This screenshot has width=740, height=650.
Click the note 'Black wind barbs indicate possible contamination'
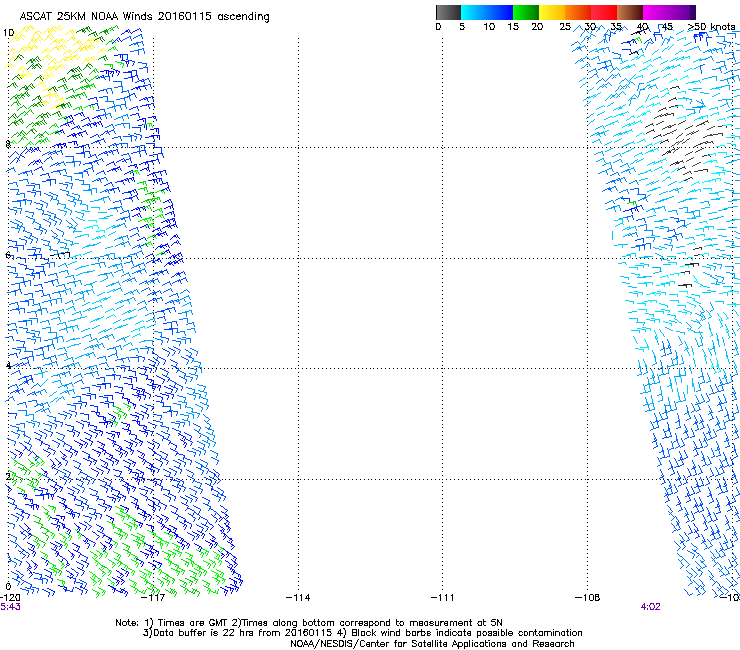coord(466,633)
